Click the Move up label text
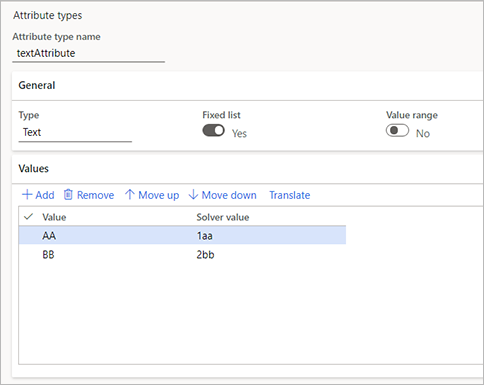 click(159, 195)
